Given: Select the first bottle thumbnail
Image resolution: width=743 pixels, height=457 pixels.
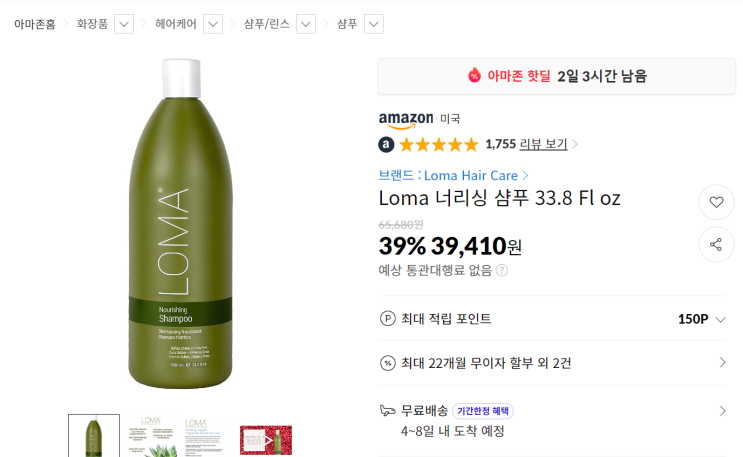Looking at the screenshot, I should coord(94,436).
